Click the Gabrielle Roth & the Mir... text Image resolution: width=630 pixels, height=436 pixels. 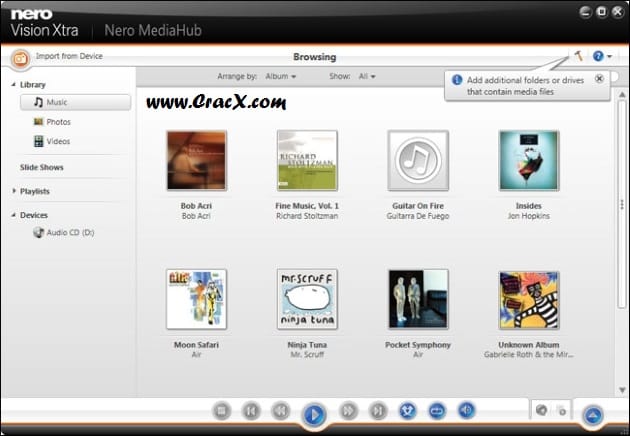pyautogui.click(x=529, y=355)
